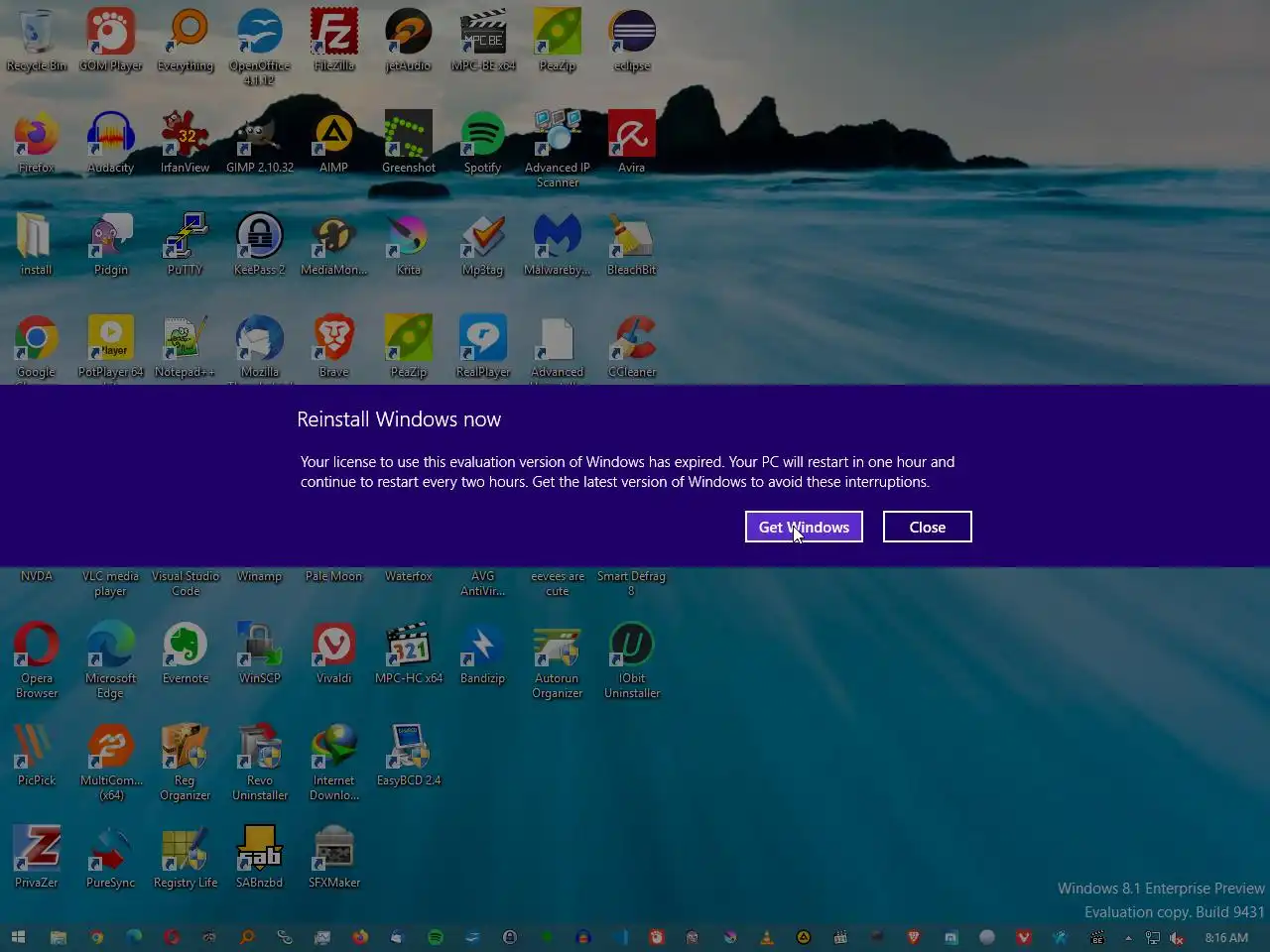Screen dimensions: 1270x952
Task: Select the PicPick desktop icon
Action: pyautogui.click(x=37, y=756)
